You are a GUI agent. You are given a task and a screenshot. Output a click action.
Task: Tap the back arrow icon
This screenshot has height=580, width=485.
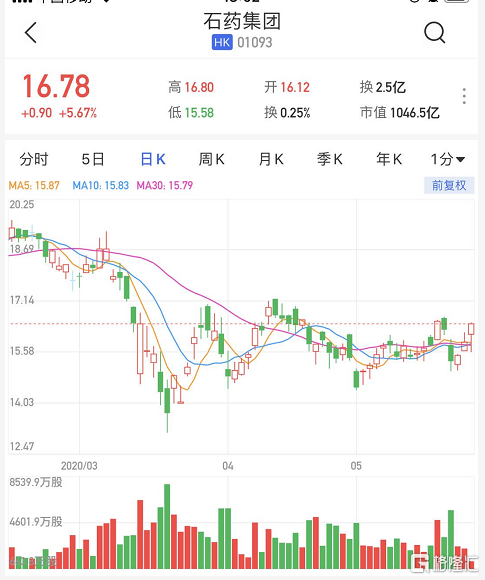pos(31,33)
